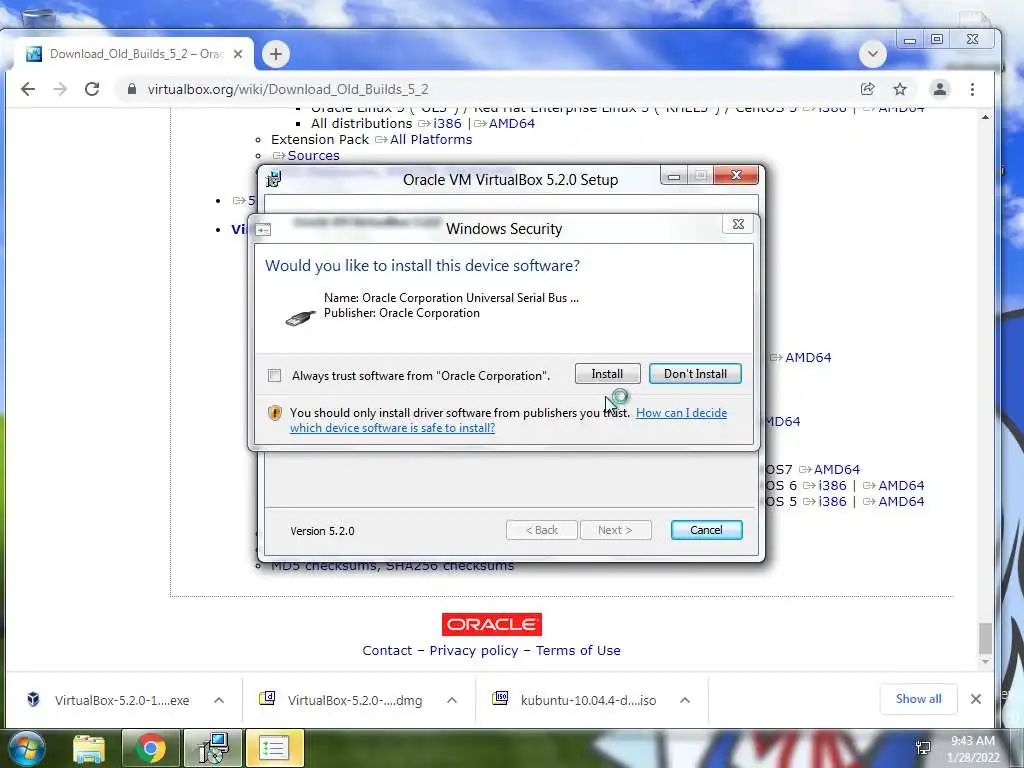Open Chrome's three-dot menu
This screenshot has height=768, width=1024.
(972, 89)
